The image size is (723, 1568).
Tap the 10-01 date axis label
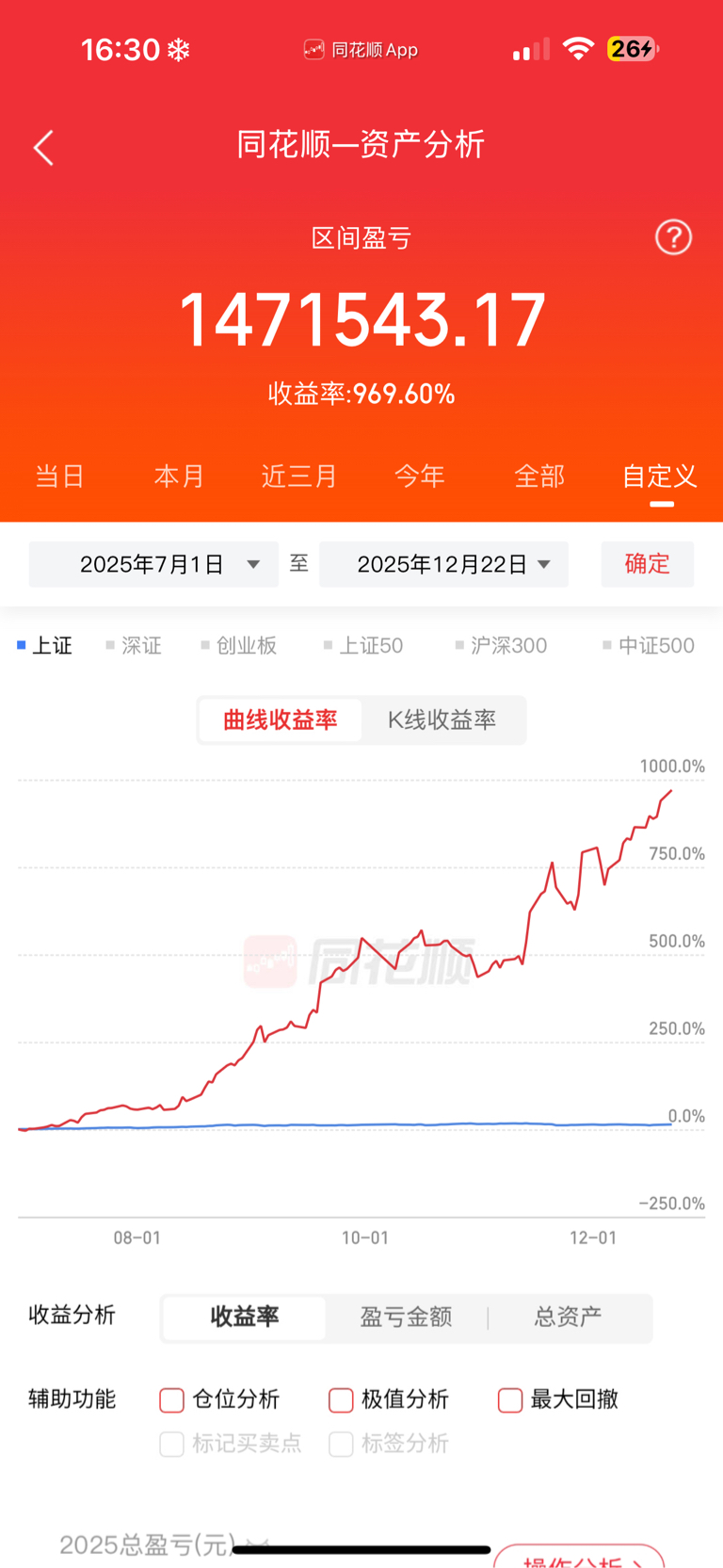click(x=365, y=1237)
